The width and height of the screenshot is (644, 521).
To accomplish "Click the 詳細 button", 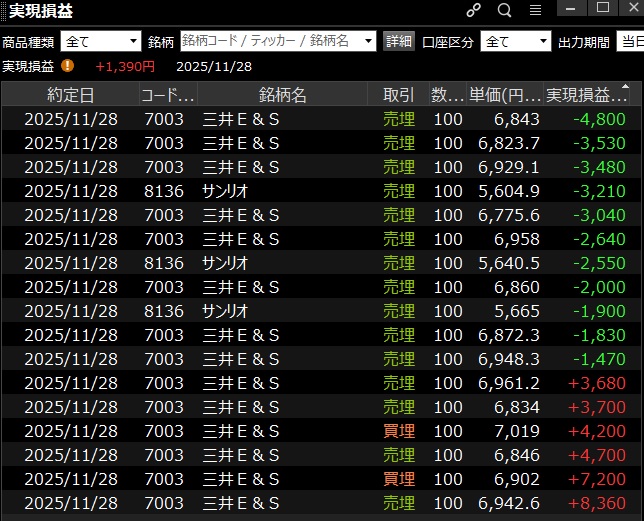I will [x=398, y=41].
